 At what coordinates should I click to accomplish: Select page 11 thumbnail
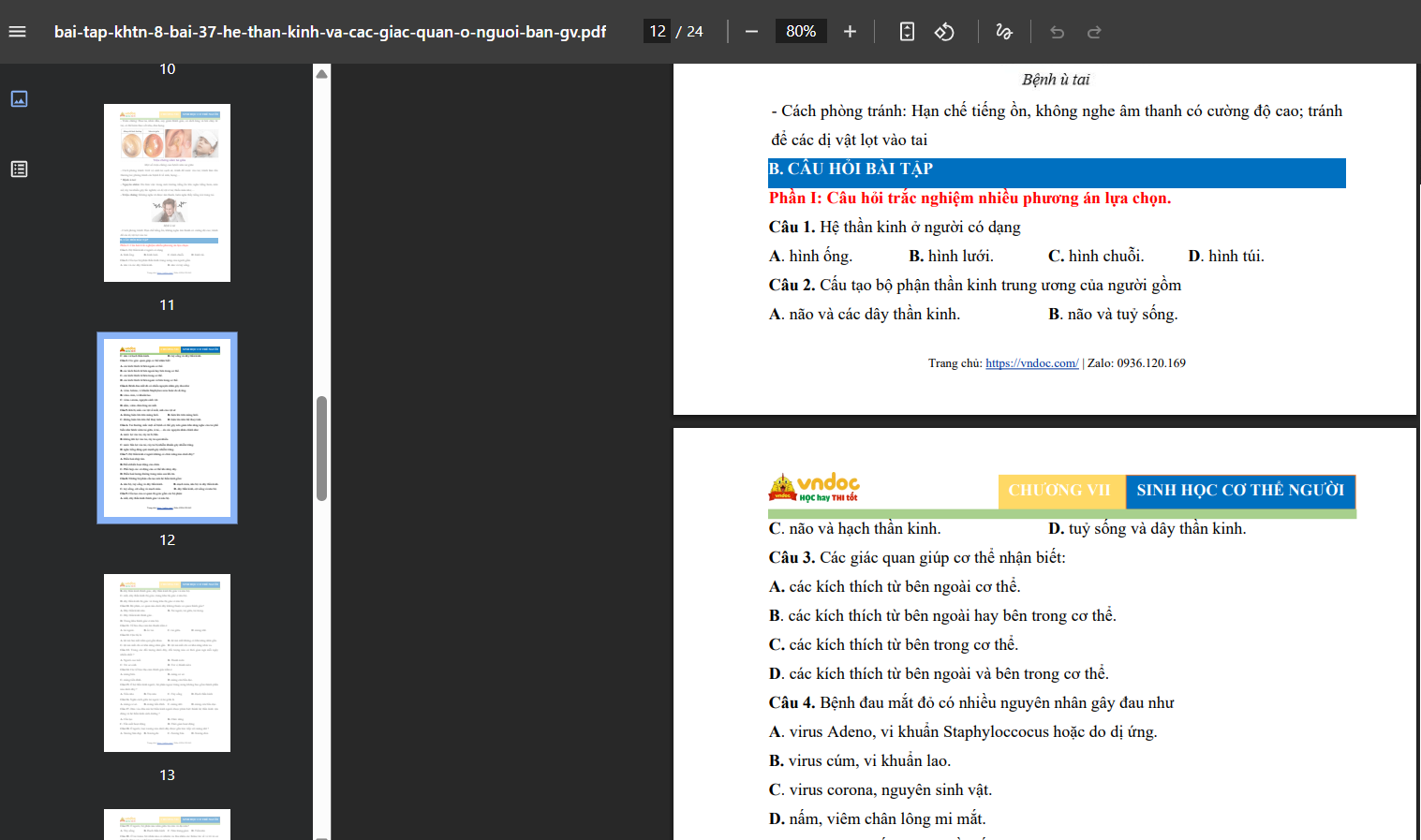point(167,193)
